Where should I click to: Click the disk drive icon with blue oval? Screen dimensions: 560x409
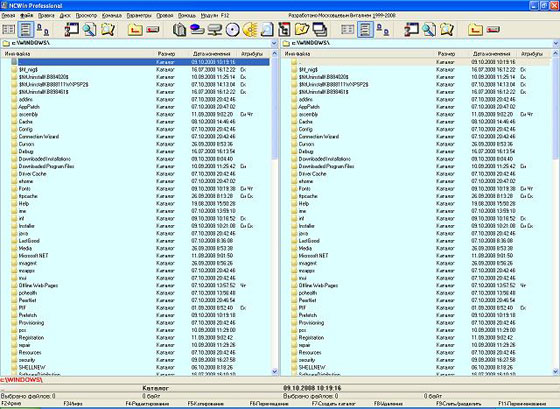tap(197, 30)
